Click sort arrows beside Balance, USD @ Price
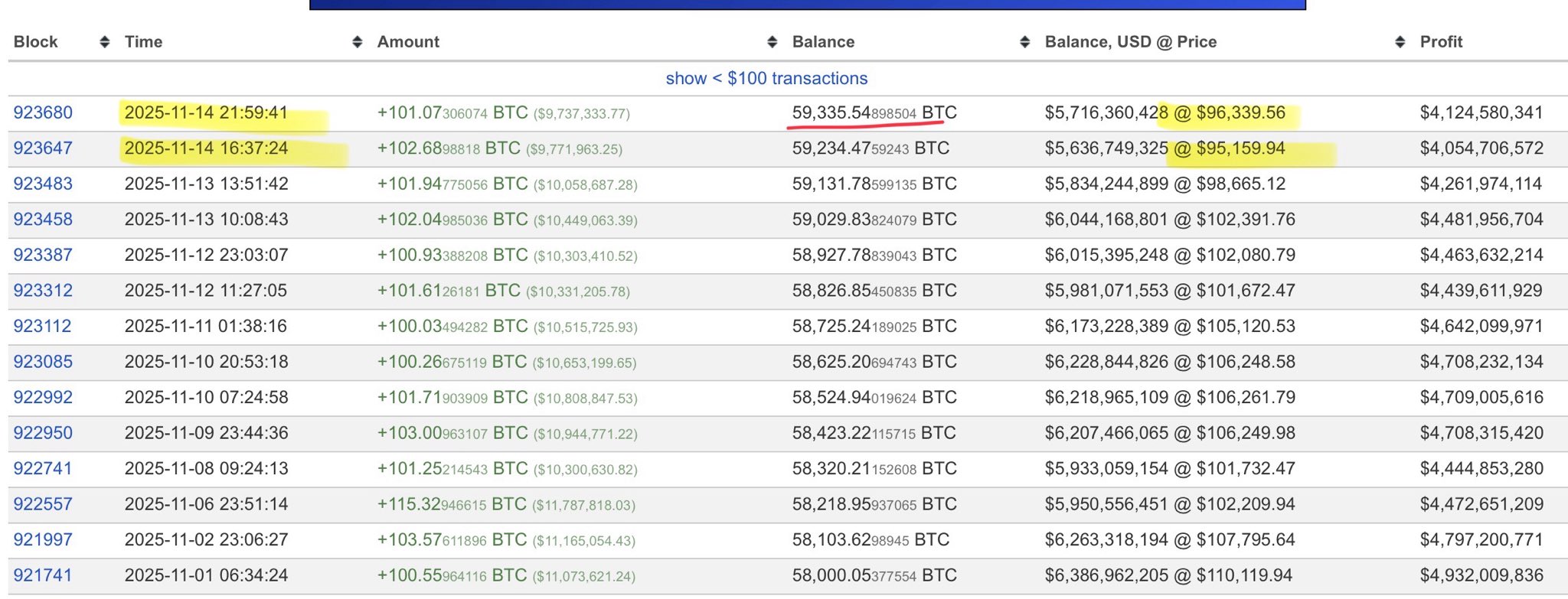This screenshot has height=599, width=1568. coord(1400,42)
